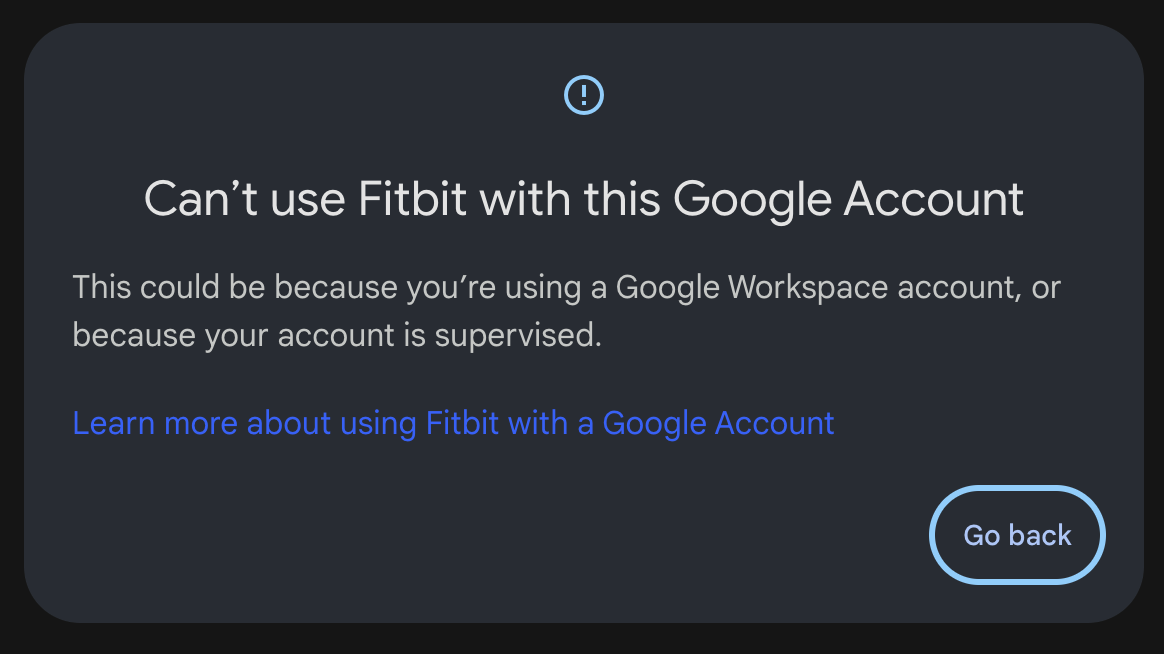Dismiss the error with Go back

pyautogui.click(x=1017, y=535)
